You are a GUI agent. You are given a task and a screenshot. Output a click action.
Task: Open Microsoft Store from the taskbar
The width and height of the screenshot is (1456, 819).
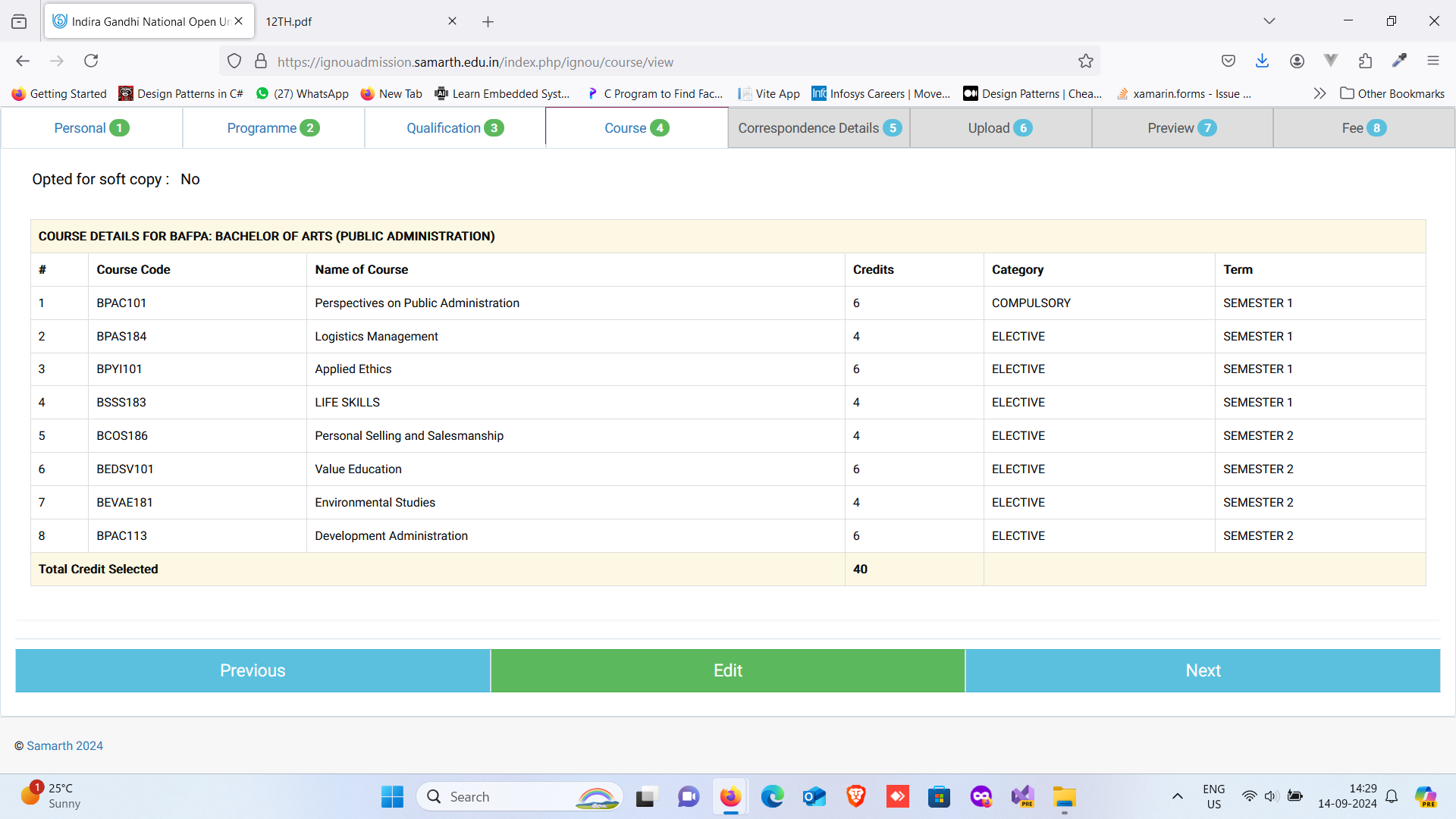939,796
